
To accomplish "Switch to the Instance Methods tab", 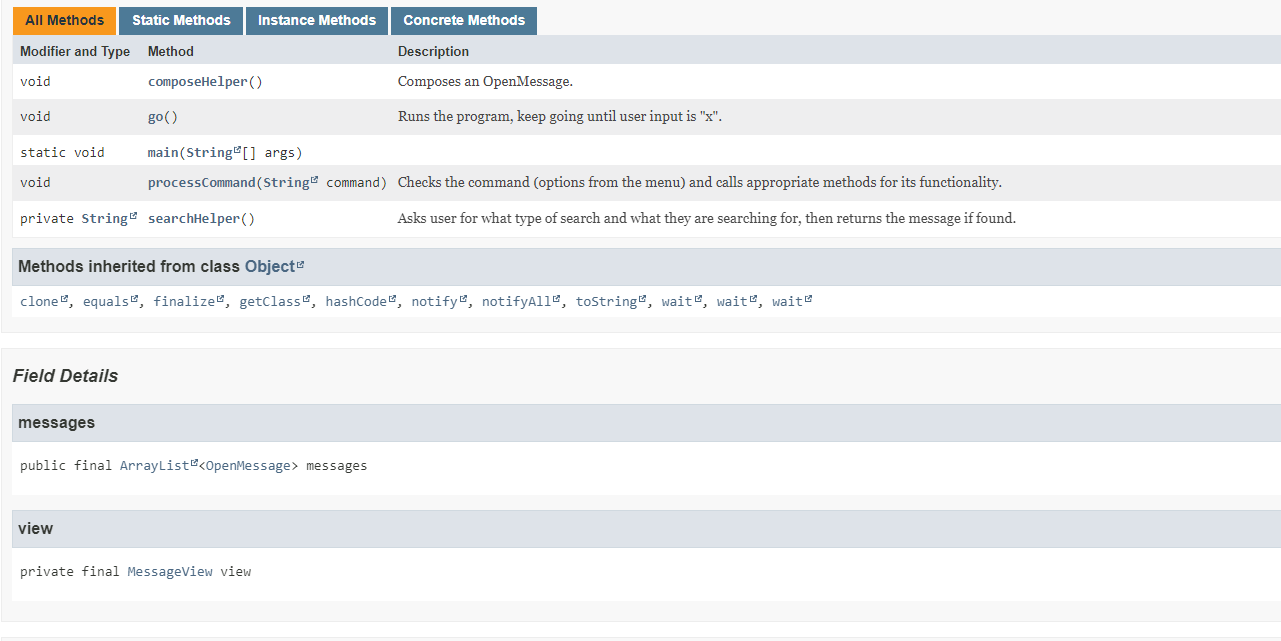I will tap(316, 20).
